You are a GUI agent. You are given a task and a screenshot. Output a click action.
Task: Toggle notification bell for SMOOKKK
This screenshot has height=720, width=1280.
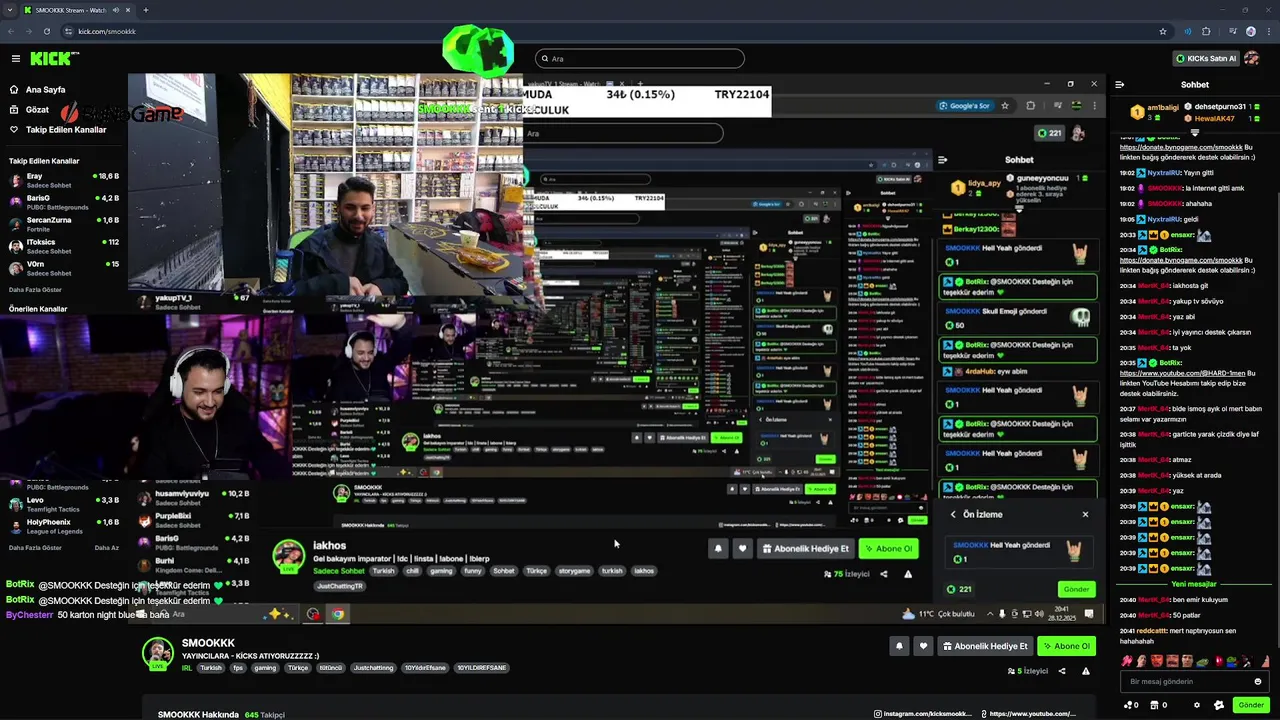pyautogui.click(x=899, y=646)
